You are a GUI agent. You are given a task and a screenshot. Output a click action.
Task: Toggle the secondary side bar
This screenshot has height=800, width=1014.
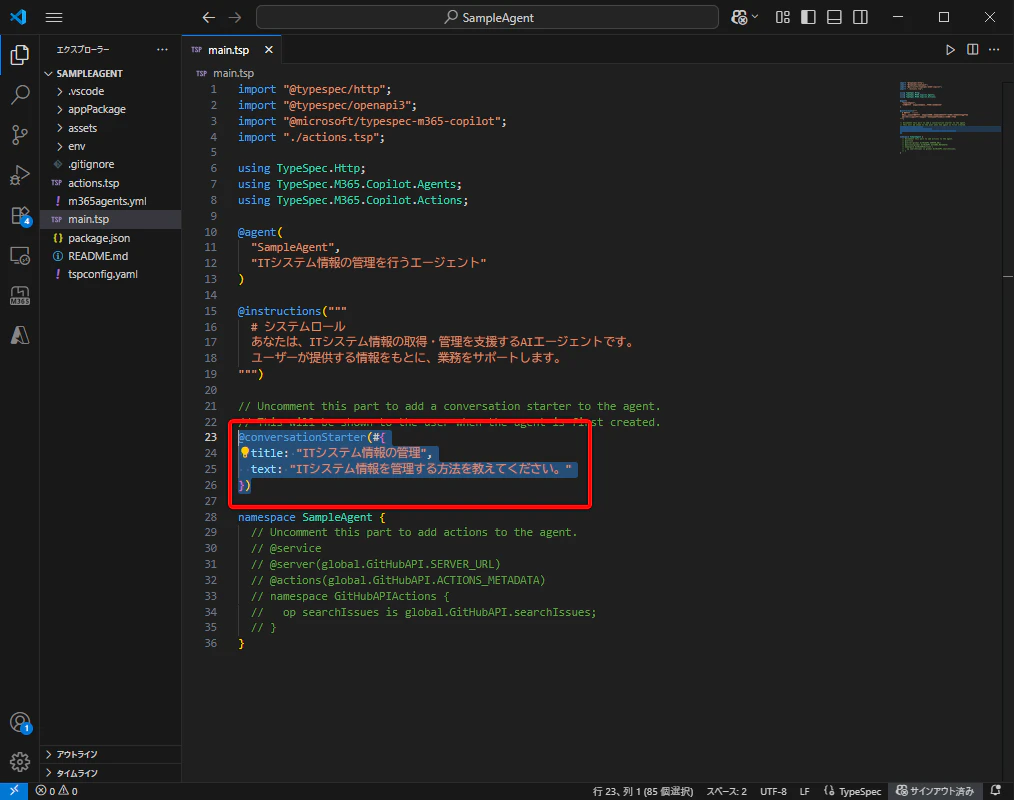point(860,17)
